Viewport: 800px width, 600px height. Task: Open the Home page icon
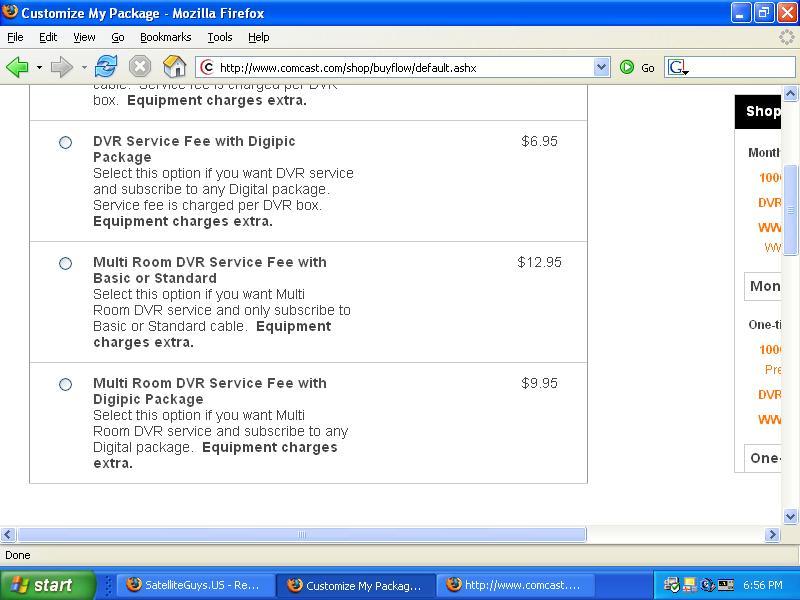pyautogui.click(x=174, y=67)
